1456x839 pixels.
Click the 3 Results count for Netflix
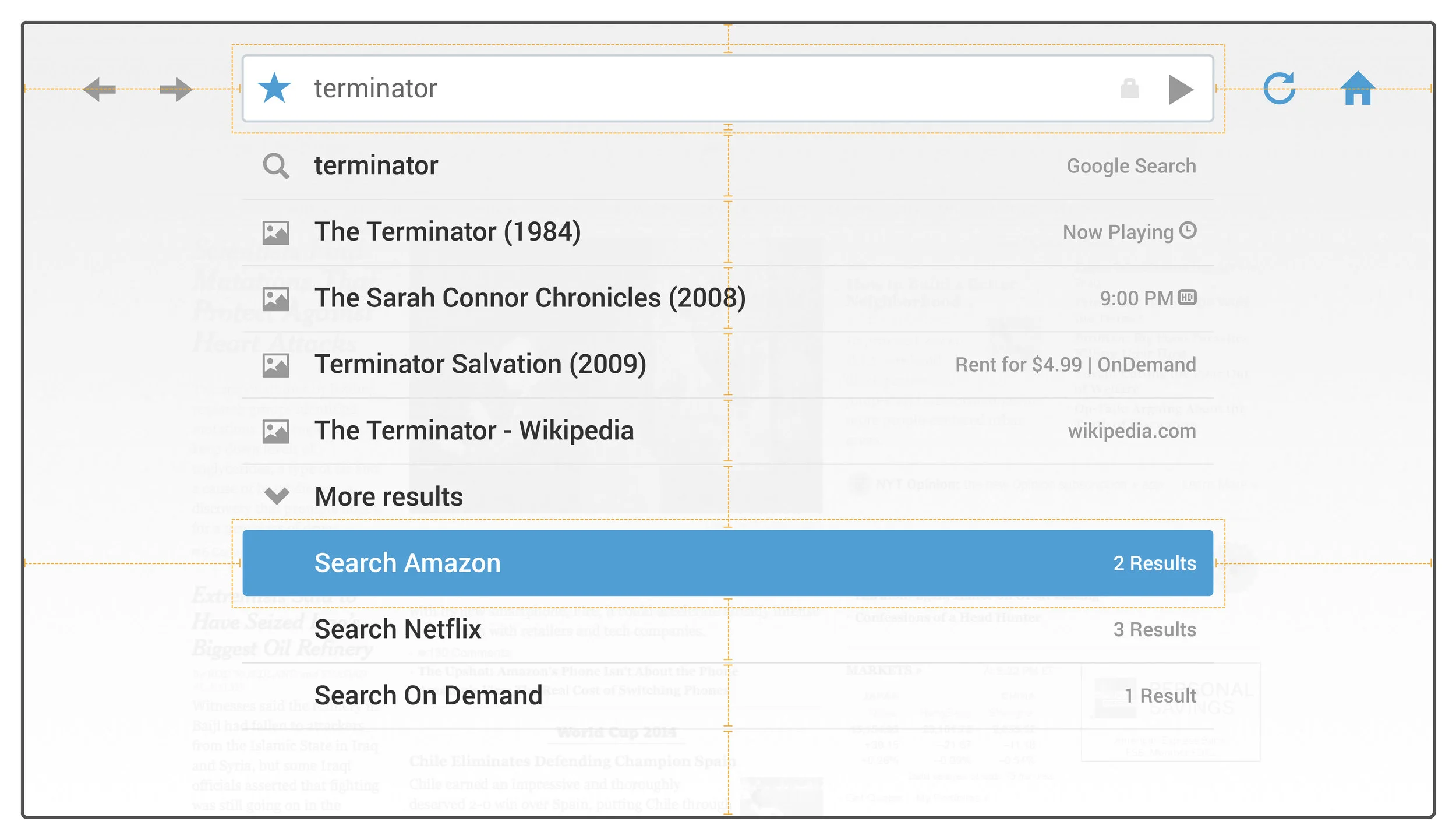coord(1154,630)
